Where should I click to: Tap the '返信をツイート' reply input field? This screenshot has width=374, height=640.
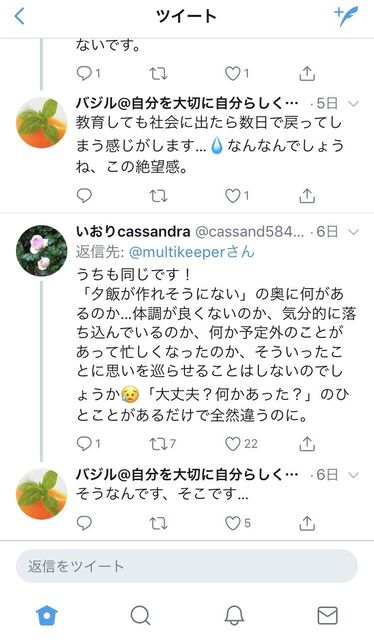(187, 566)
